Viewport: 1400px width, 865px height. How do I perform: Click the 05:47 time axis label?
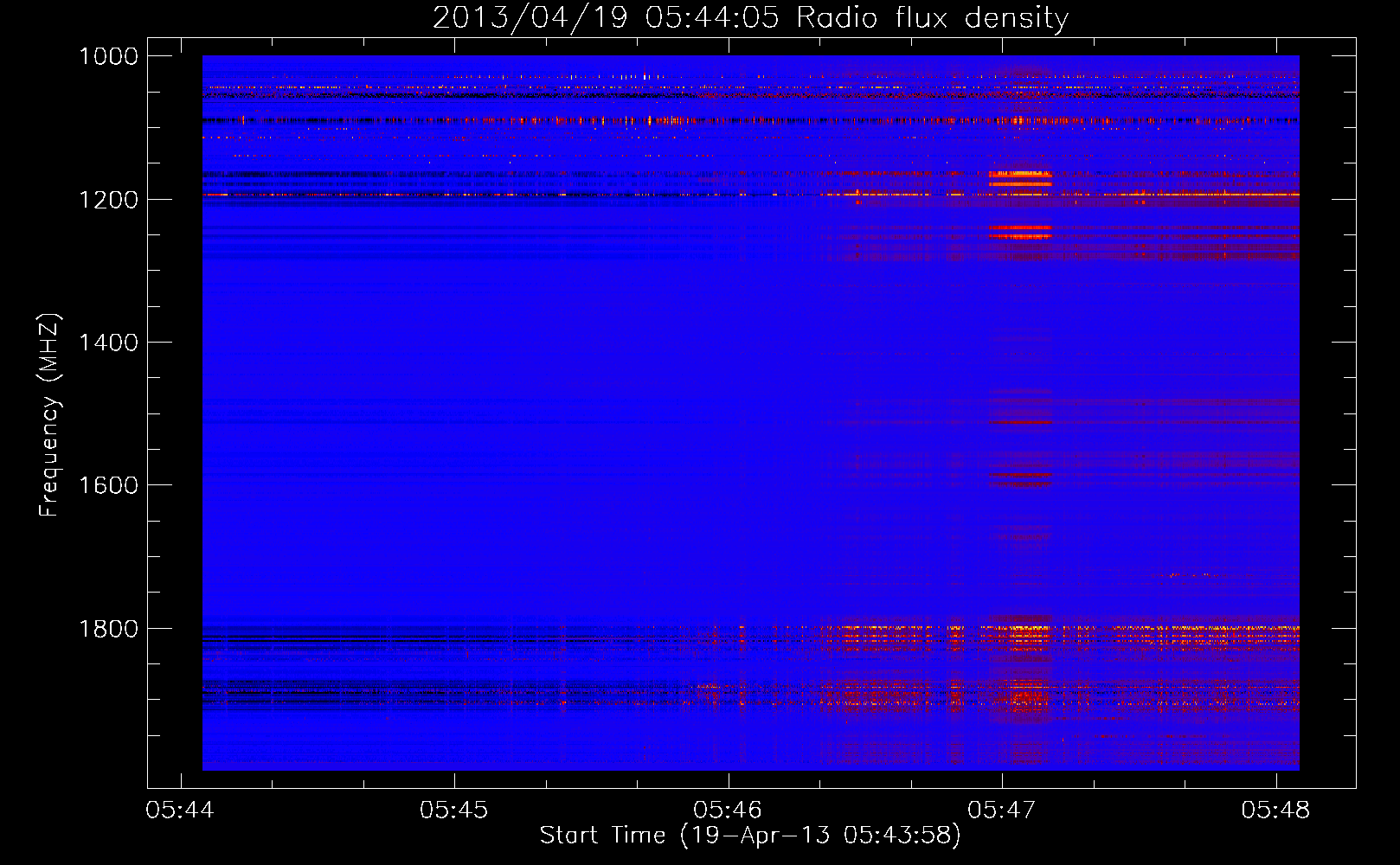tap(1001, 811)
